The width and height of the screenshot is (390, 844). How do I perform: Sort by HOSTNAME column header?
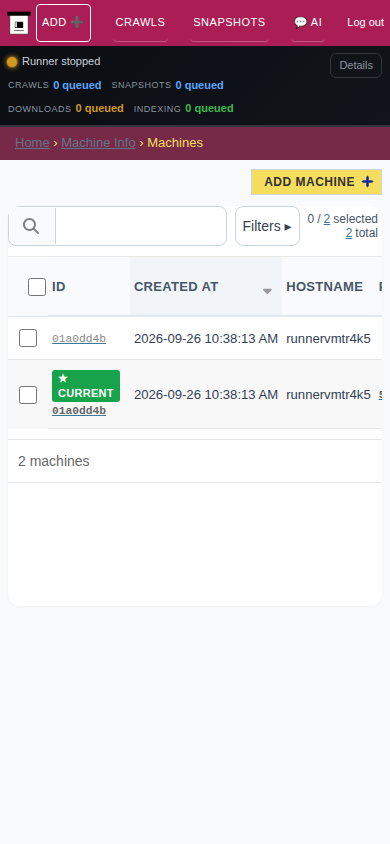tap(324, 287)
